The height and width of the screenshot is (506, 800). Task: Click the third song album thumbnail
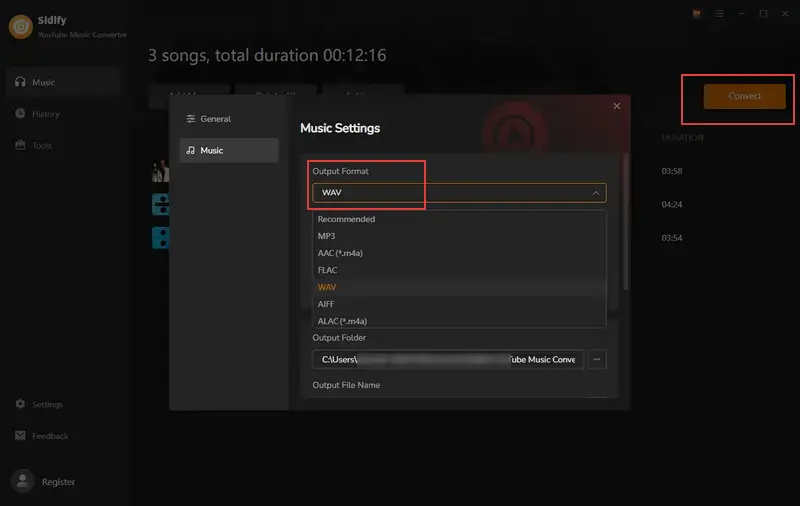[x=160, y=238]
